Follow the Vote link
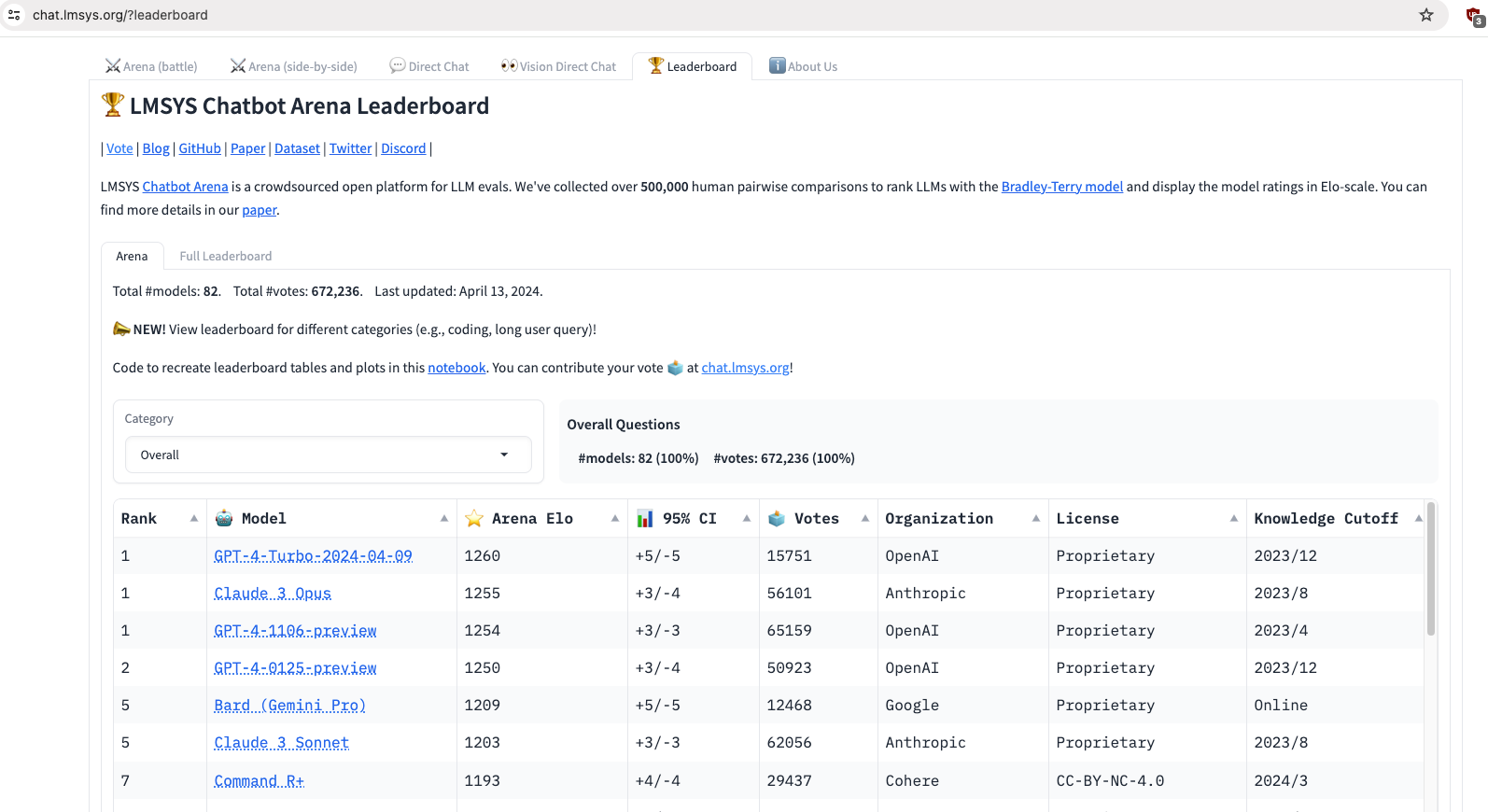Screen dimensions: 1488x812 pos(119,148)
